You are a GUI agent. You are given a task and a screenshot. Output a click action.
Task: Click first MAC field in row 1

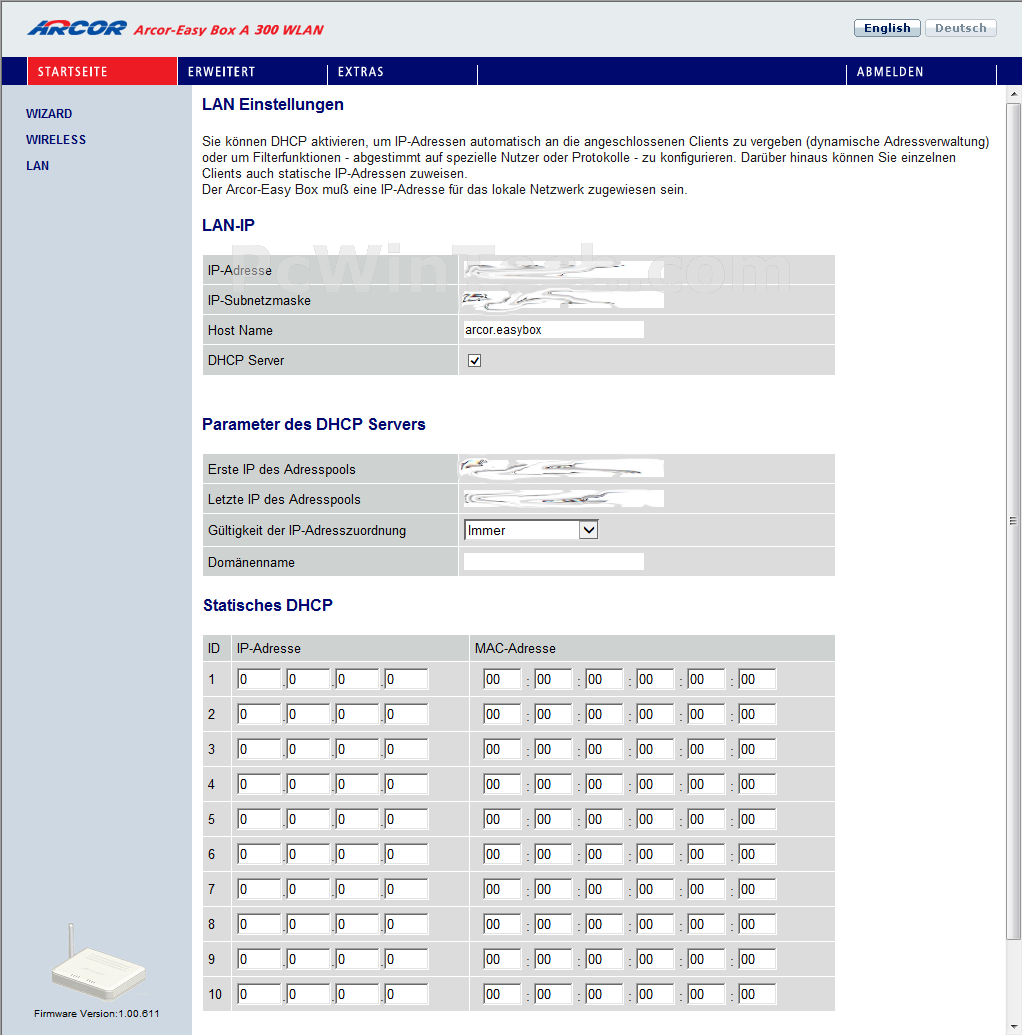(x=501, y=679)
